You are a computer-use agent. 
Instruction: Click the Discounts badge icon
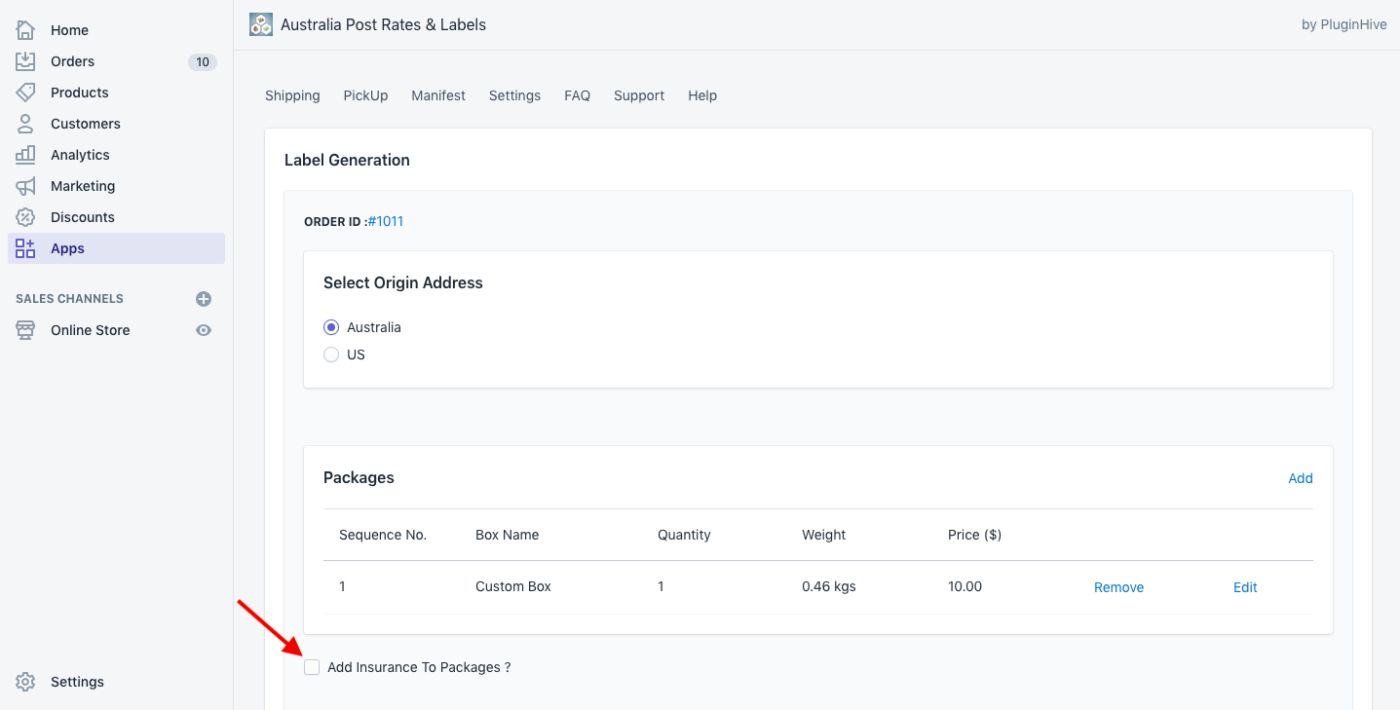click(26, 217)
